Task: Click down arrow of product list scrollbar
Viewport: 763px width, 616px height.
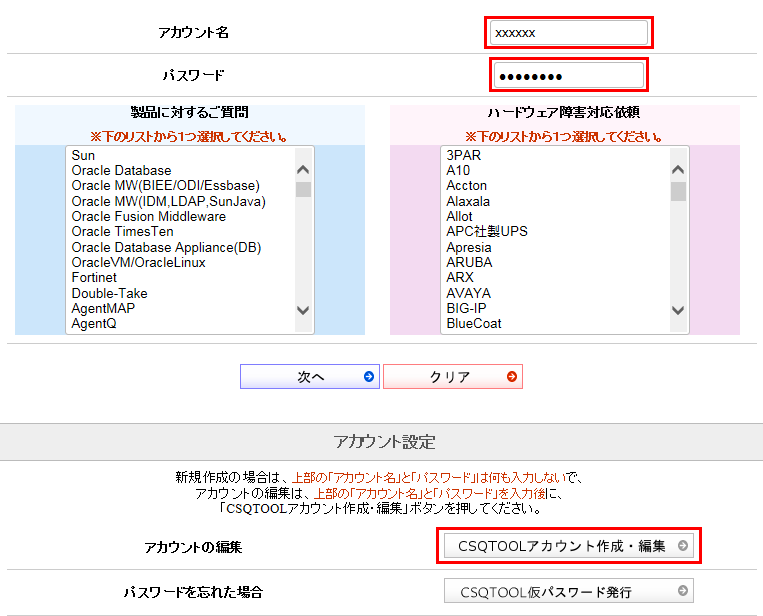Action: pyautogui.click(x=303, y=310)
